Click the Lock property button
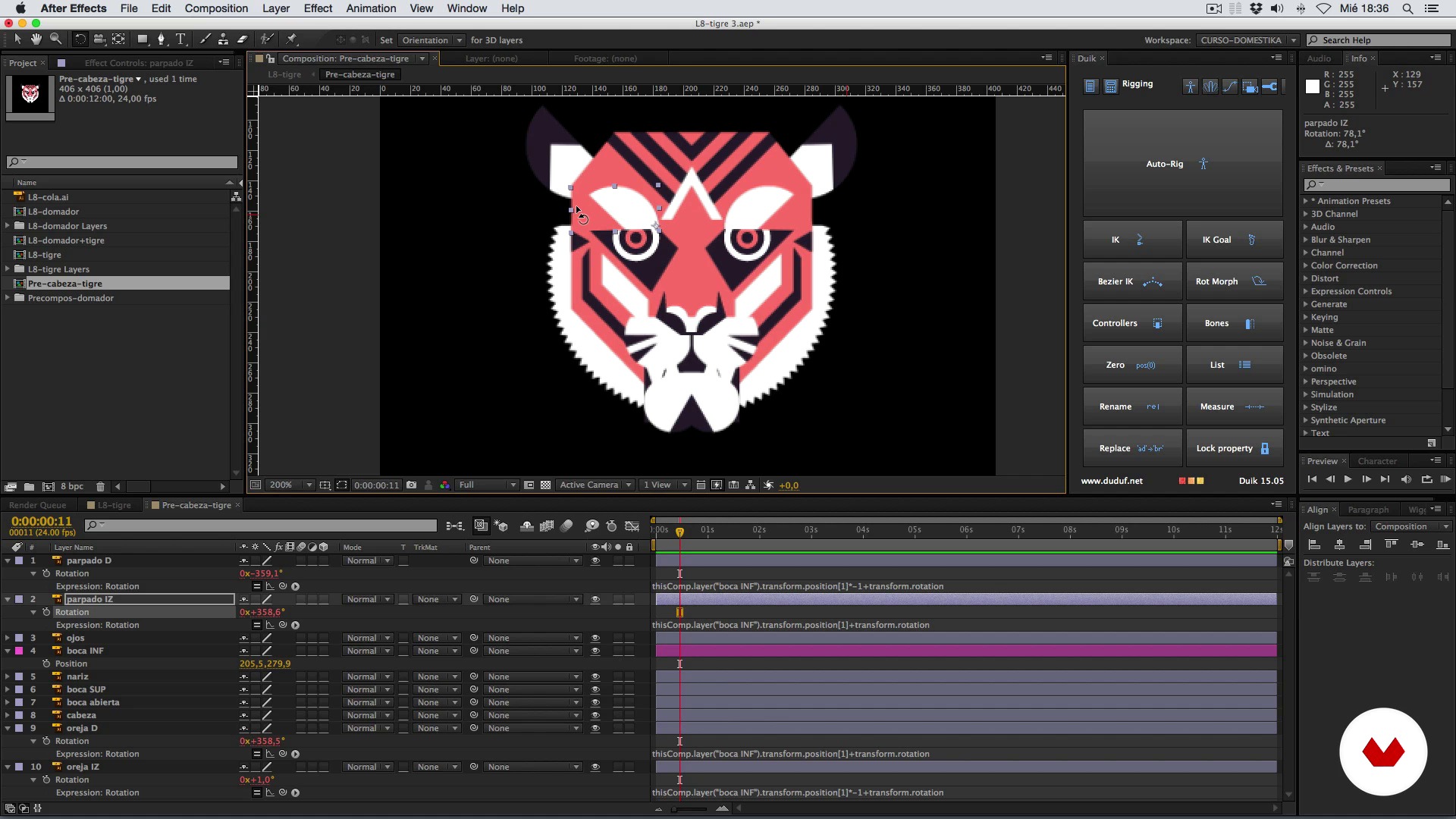The width and height of the screenshot is (1456, 819). [x=1234, y=448]
